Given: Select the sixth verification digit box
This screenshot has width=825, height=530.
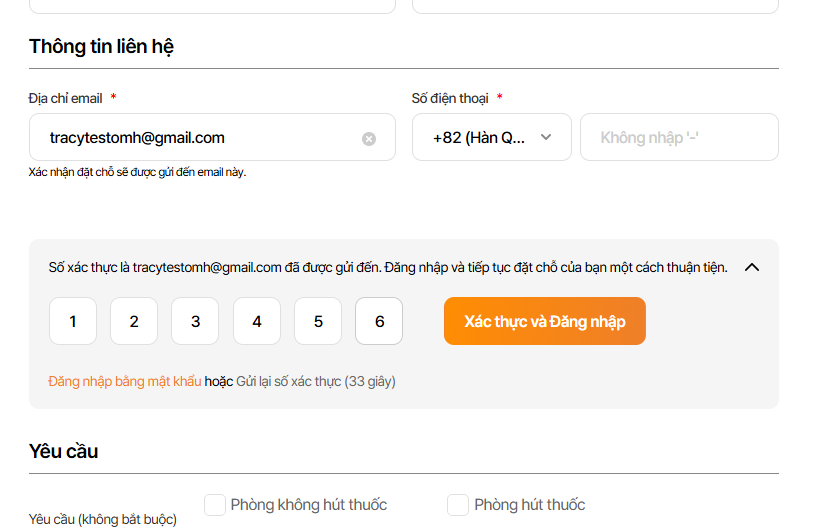Looking at the screenshot, I should pyautogui.click(x=379, y=322).
